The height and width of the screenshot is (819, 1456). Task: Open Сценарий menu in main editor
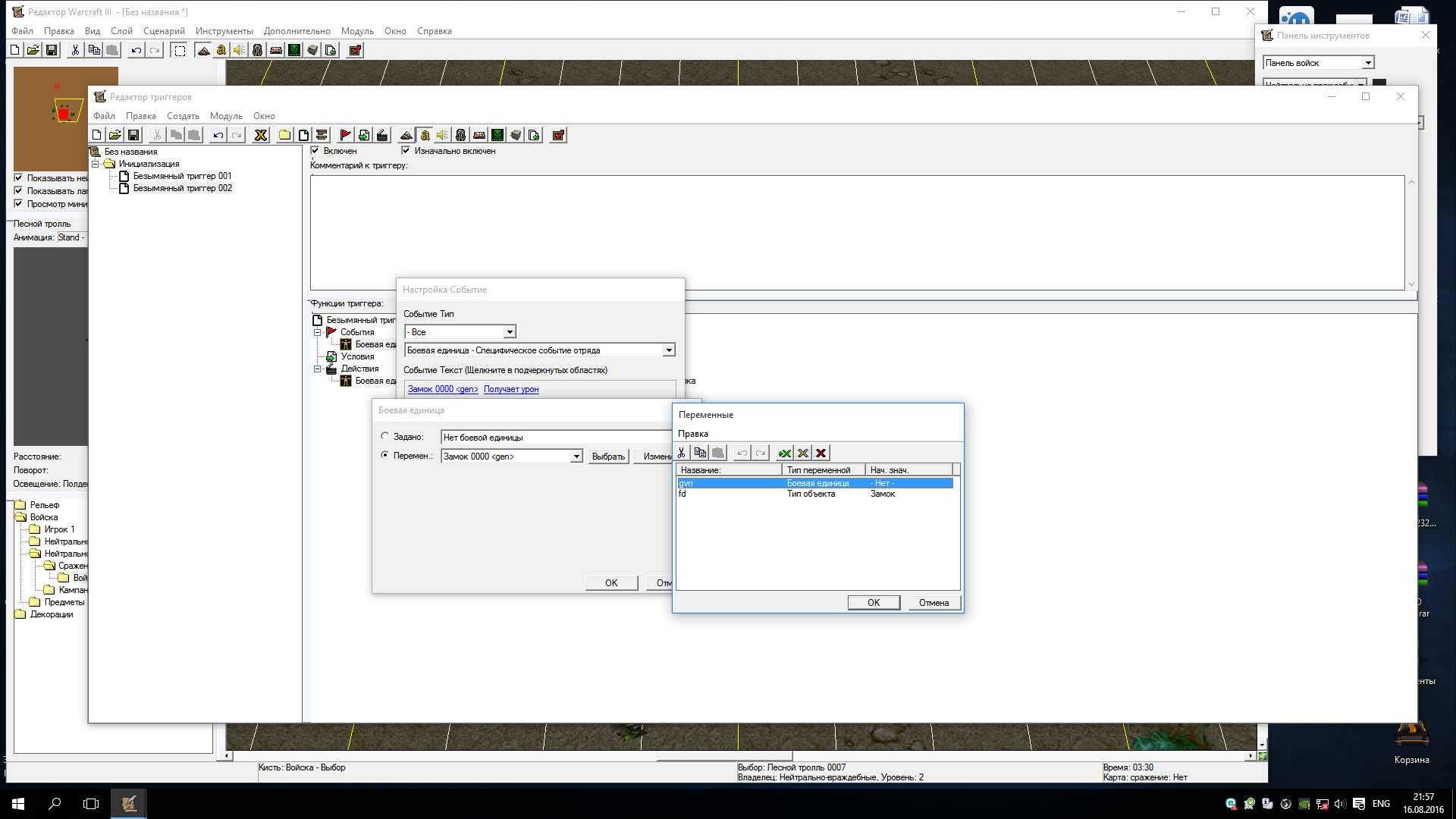(x=164, y=31)
